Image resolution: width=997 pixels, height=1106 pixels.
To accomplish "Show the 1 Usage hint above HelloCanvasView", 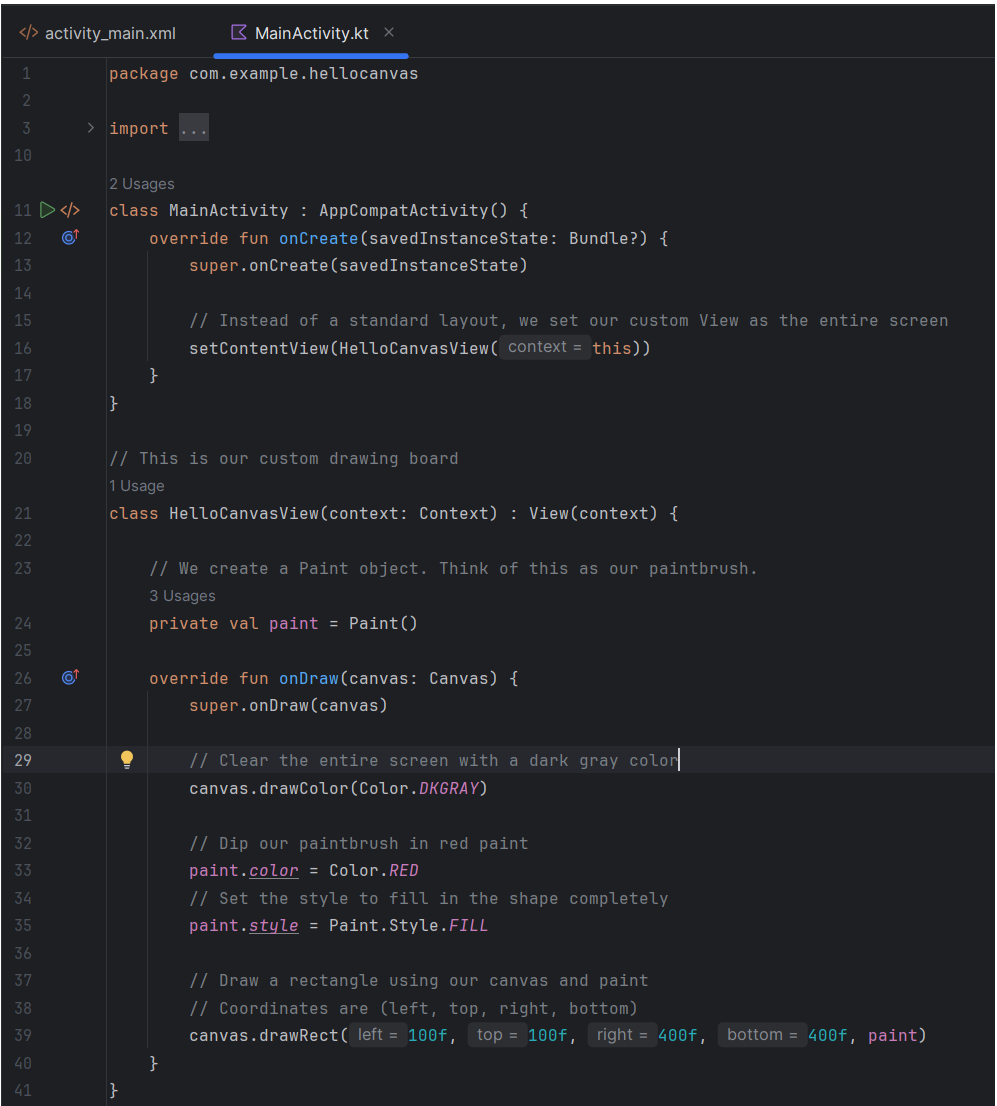I will point(137,485).
